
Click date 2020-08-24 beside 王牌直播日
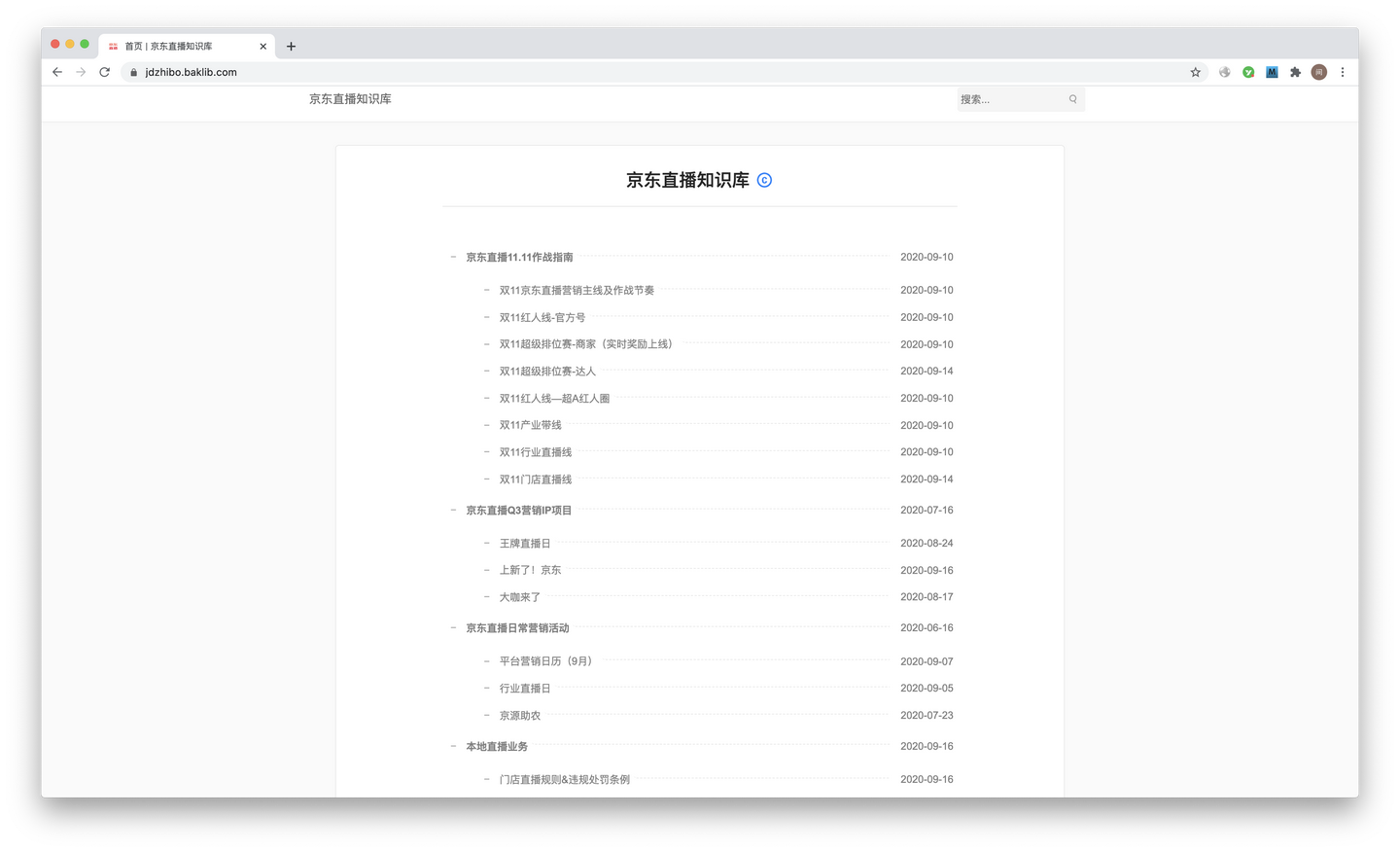[927, 543]
